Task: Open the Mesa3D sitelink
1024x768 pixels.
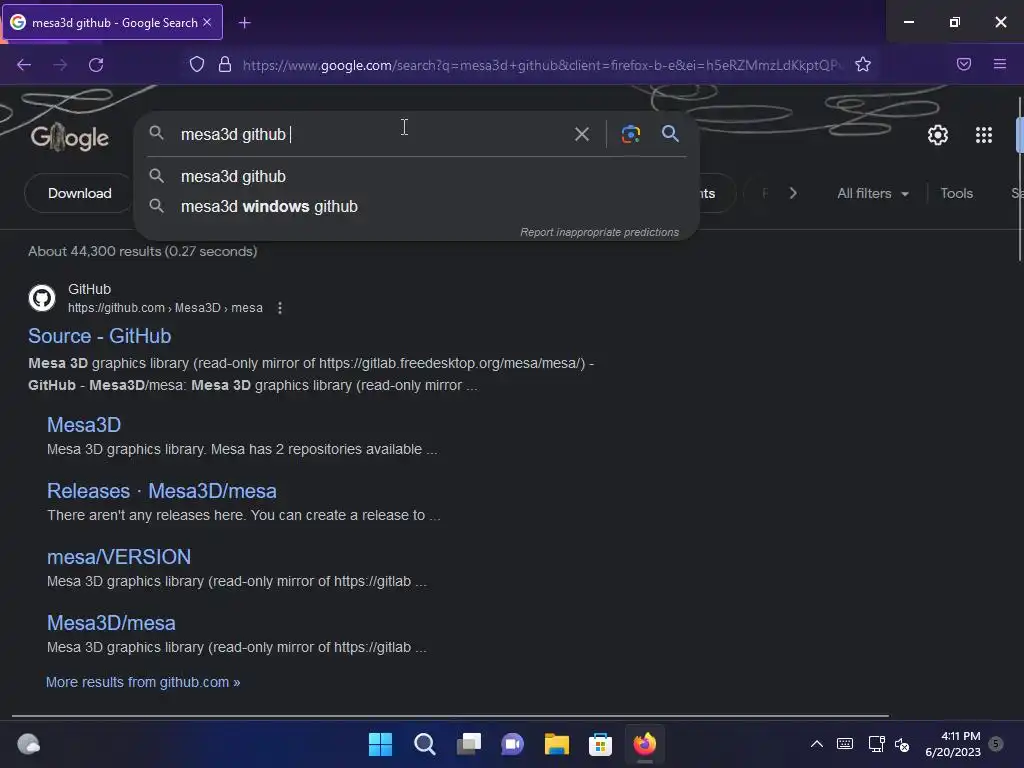Action: [84, 424]
